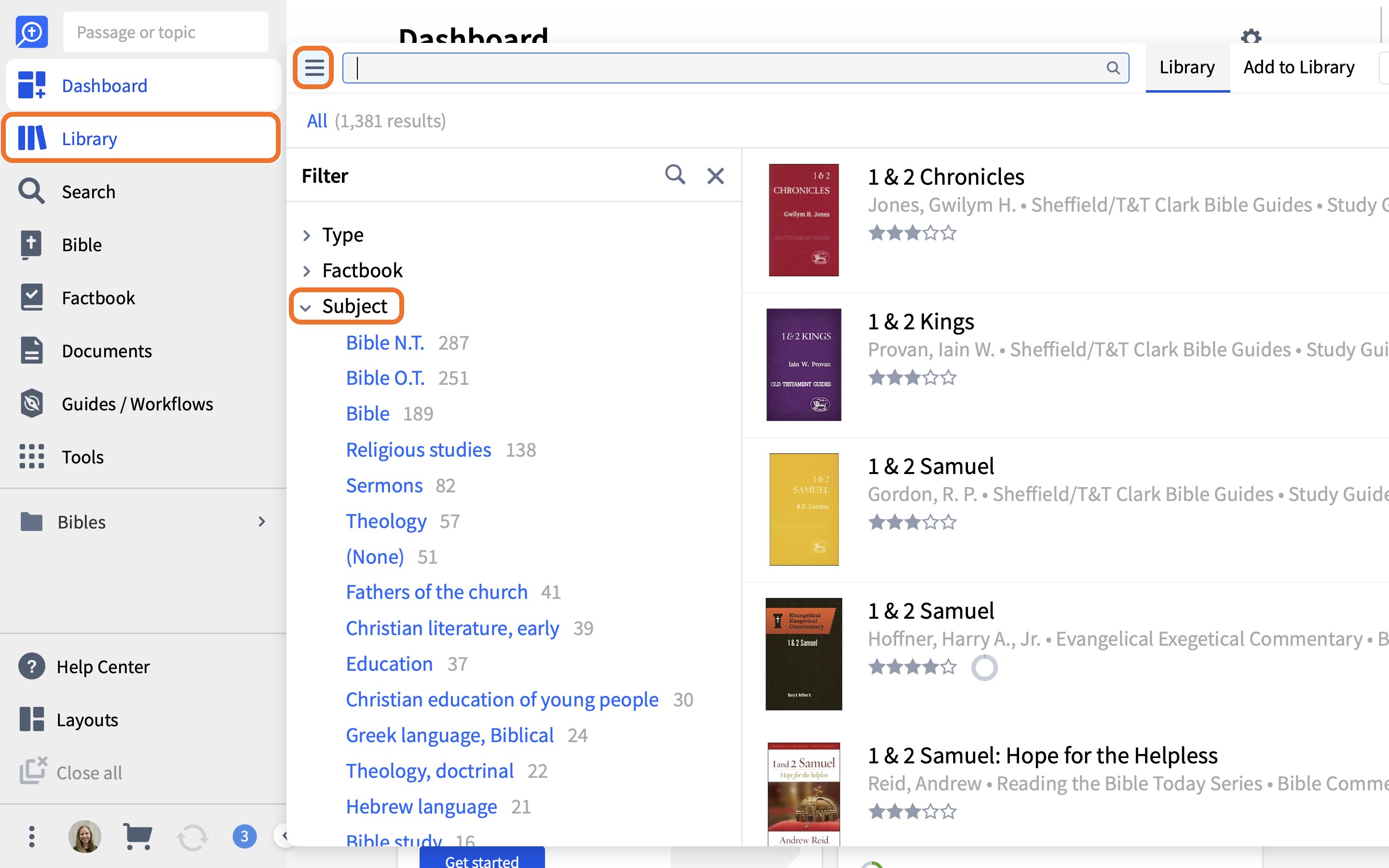Set star rating on 1 & 2 Chronicles
This screenshot has width=1389, height=868.
click(x=912, y=233)
